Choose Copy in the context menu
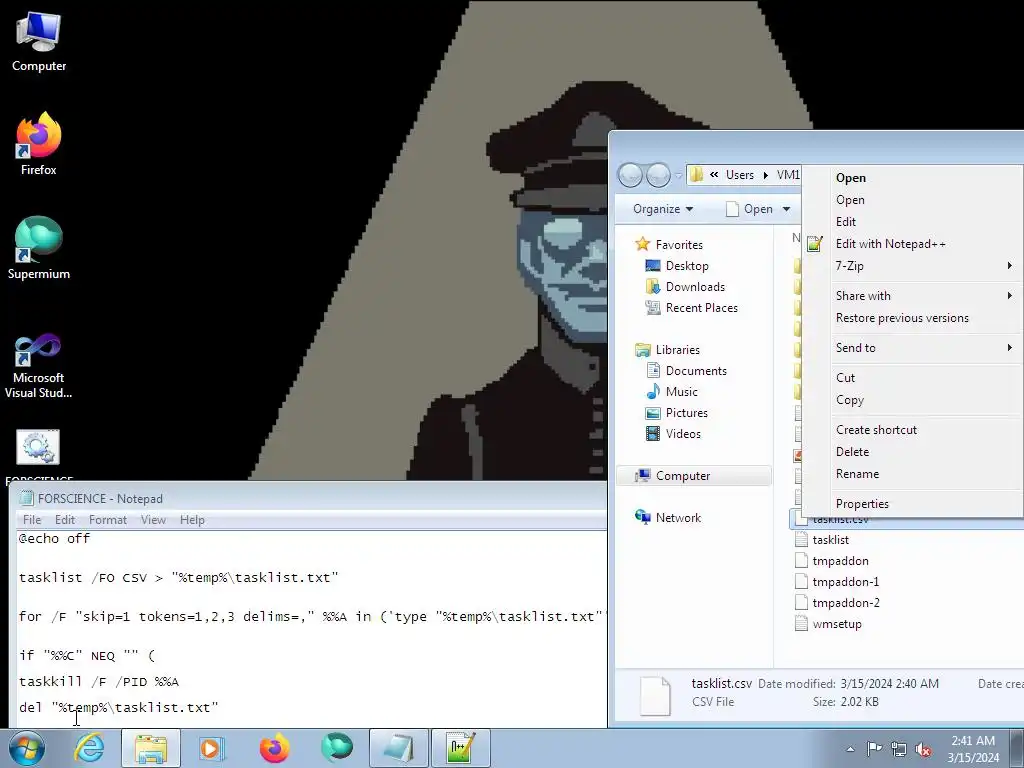1024x768 pixels. (912, 400)
